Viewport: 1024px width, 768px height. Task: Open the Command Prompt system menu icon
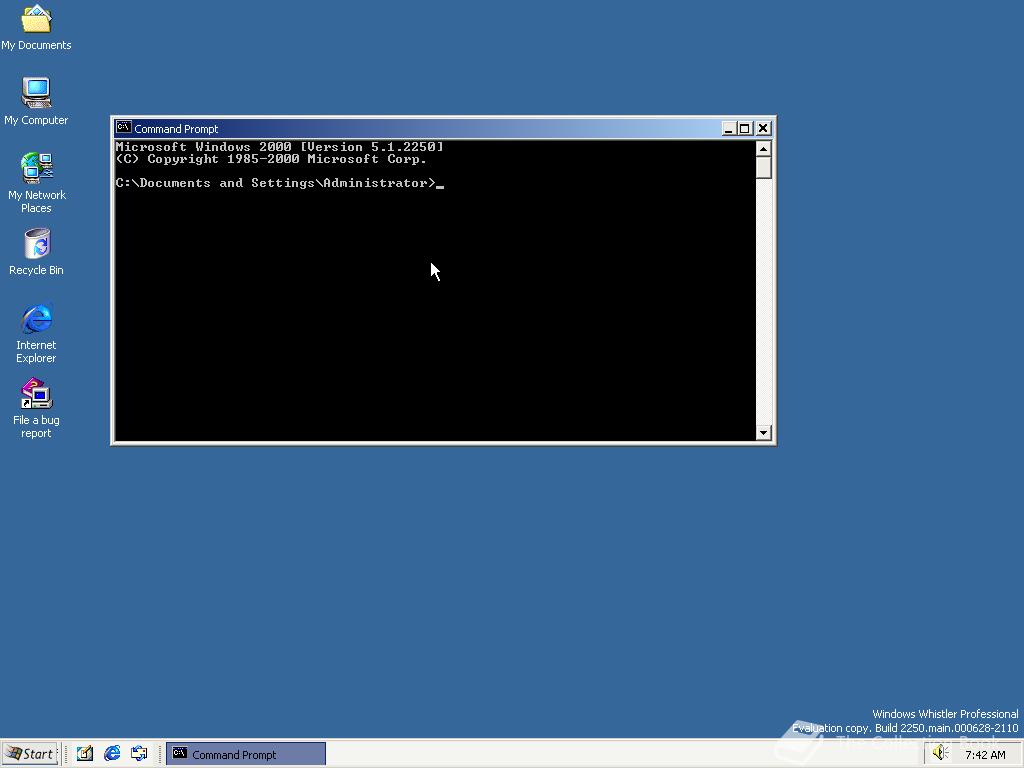point(123,128)
